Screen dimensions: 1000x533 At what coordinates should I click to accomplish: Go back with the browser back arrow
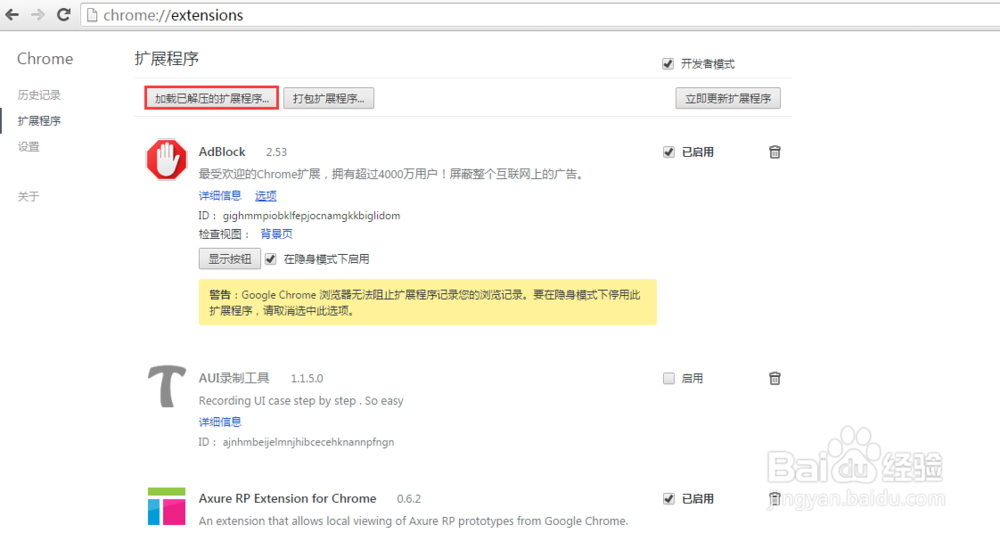click(x=11, y=14)
